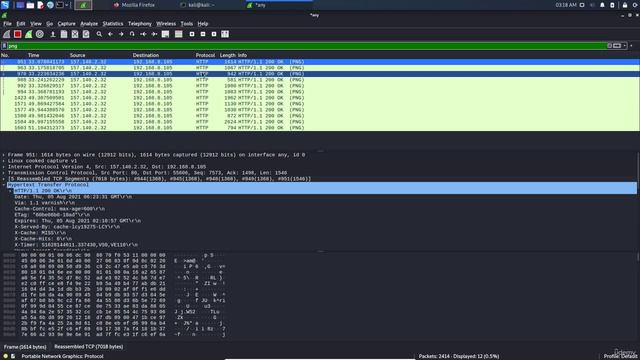Select packet 1423 in packet list
Image resolution: width=640 pixels, height=360 pixels.
coord(320,98)
